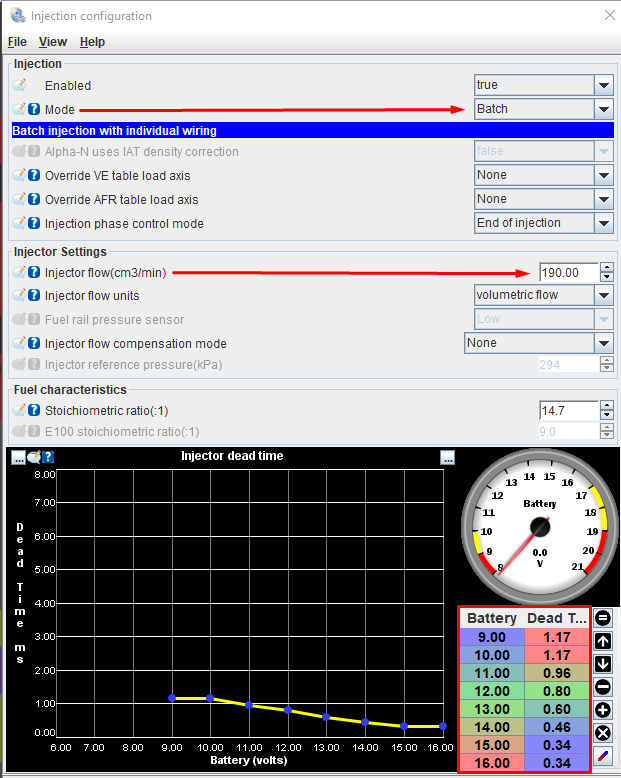Viewport: 621px width, 778px height.
Task: Open the Mode dropdown set to Batch
Action: [603, 109]
